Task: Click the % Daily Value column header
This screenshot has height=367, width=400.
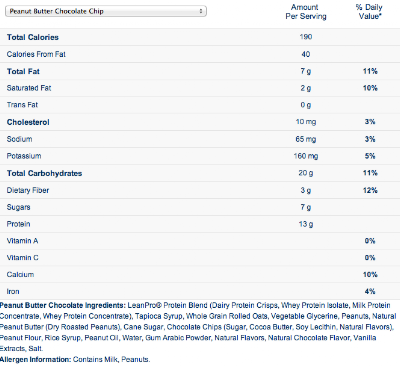Action: 369,12
